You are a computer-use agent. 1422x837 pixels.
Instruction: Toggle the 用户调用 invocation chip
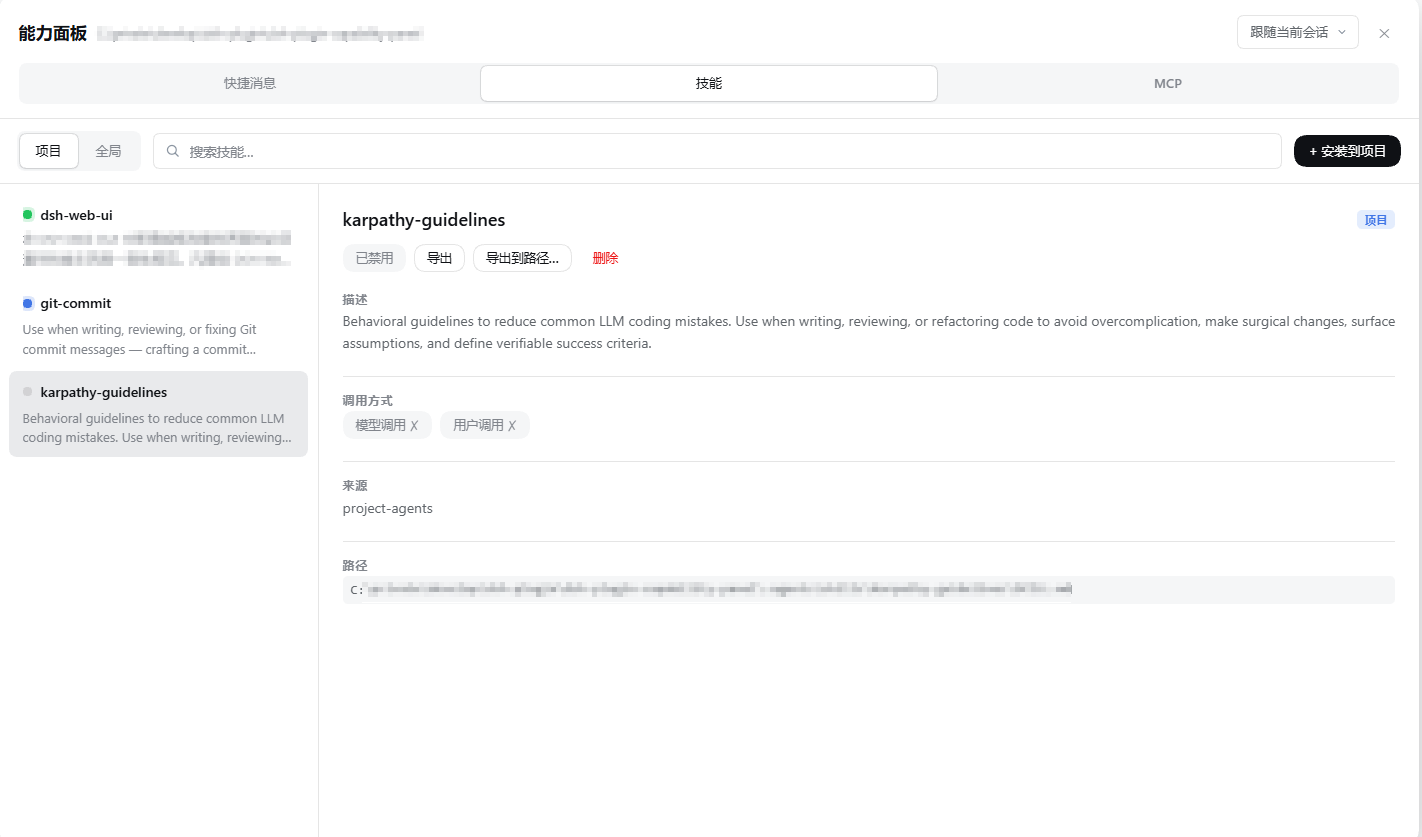484,425
